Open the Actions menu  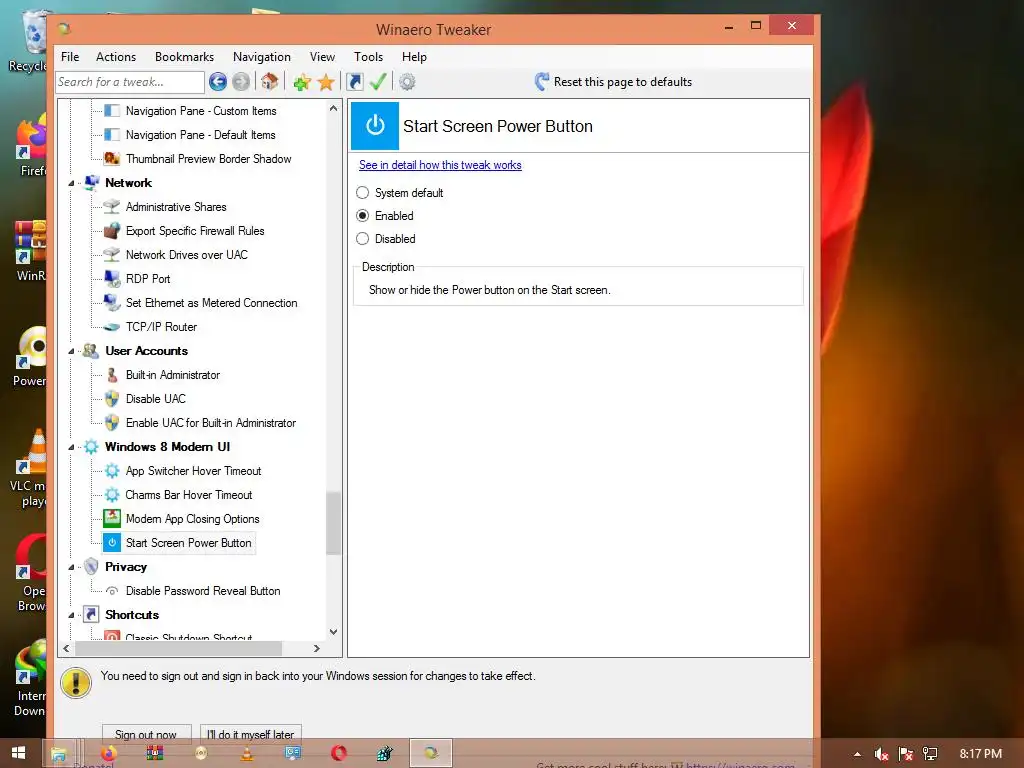[116, 57]
